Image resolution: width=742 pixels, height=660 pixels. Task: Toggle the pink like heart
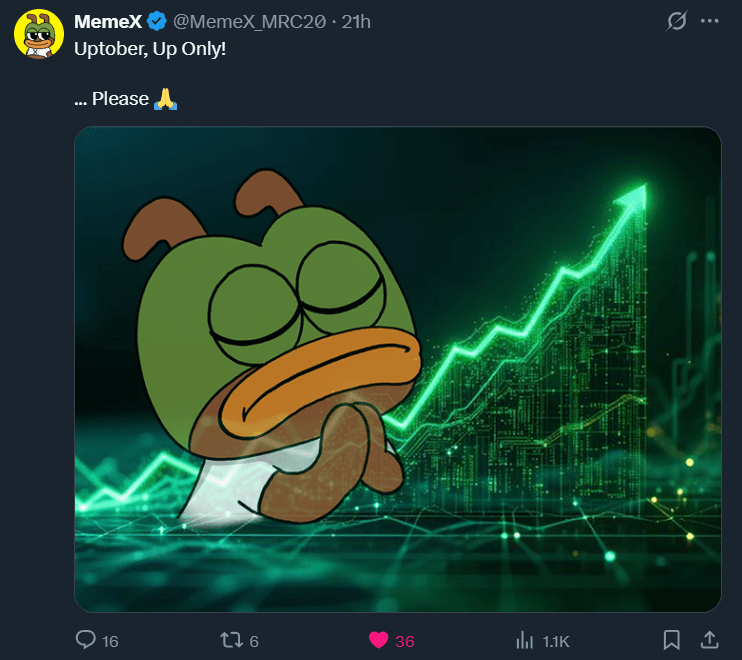pyautogui.click(x=378, y=640)
